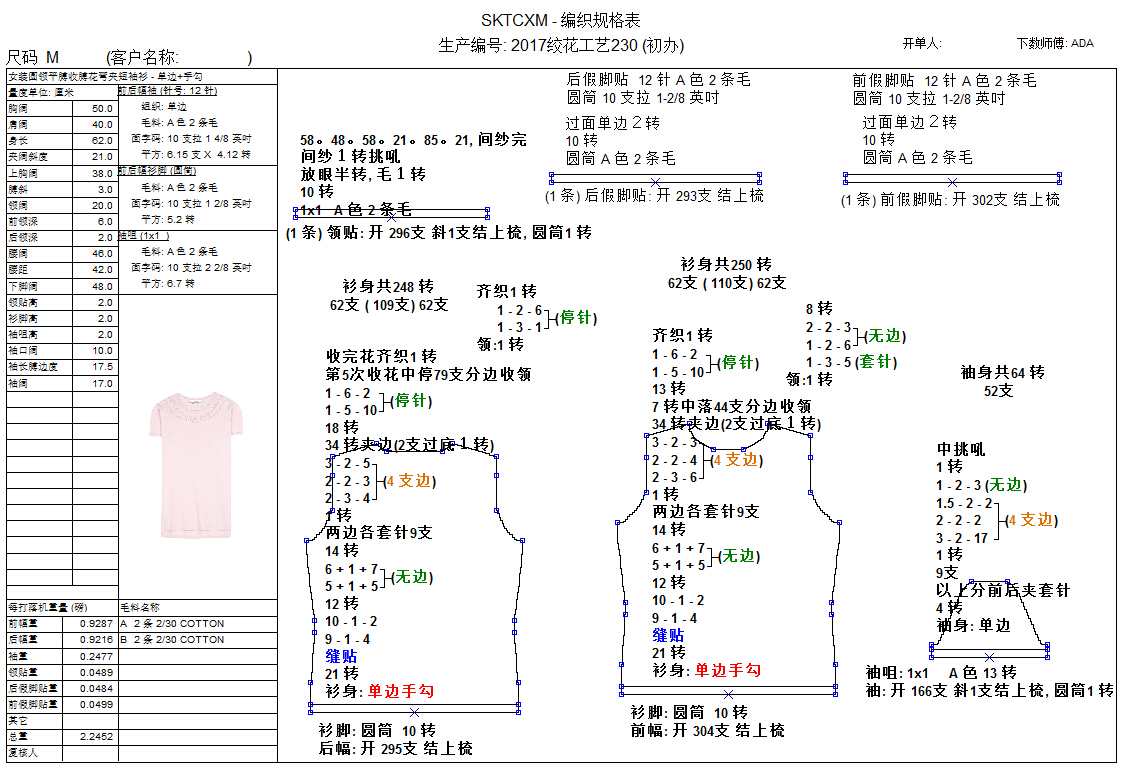Click the orange '4 支边' on sleeve section
Screen dimensions: 1125x780
1031,520
